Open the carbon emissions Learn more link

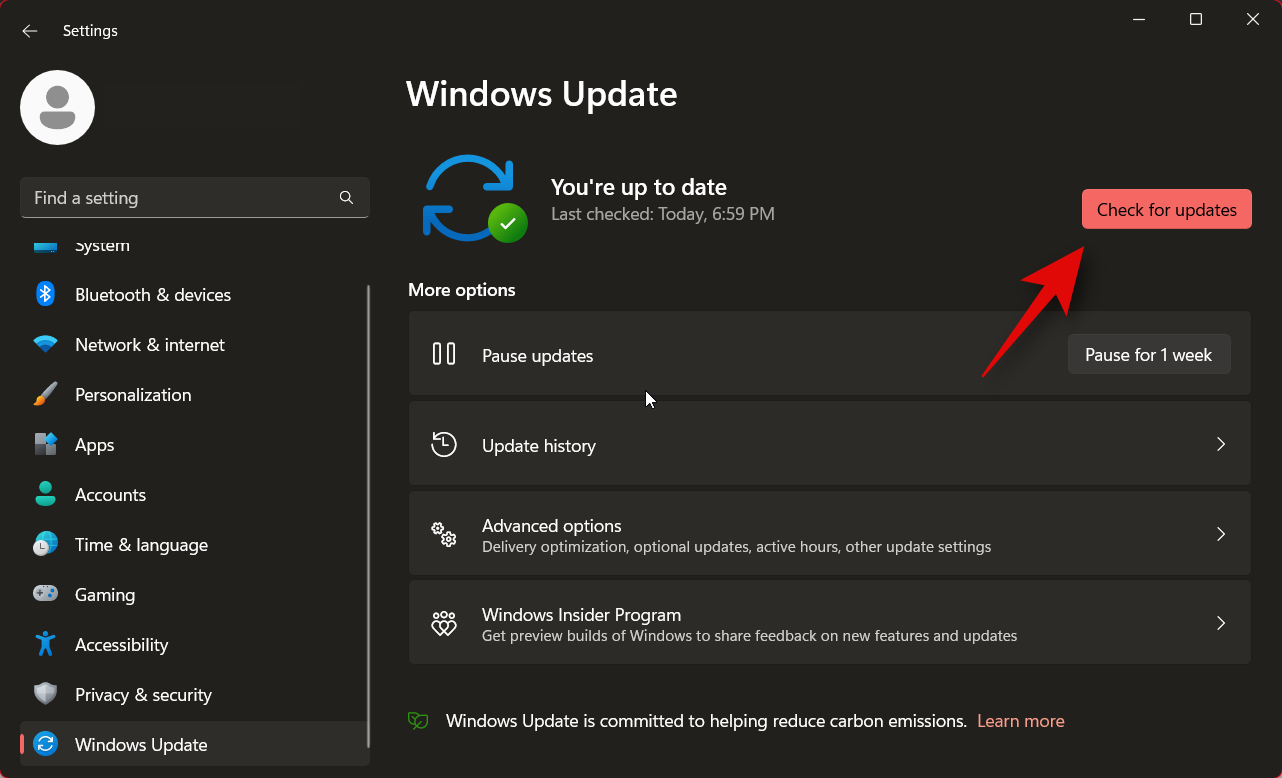point(1020,720)
